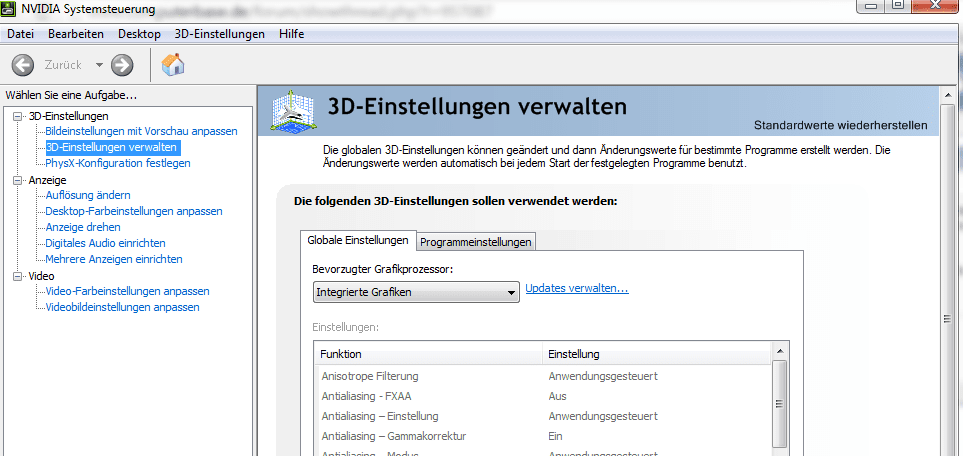Screen dimensions: 966x460
Task: Click the main panel scrollbar thumb
Action: click(x=947, y=318)
